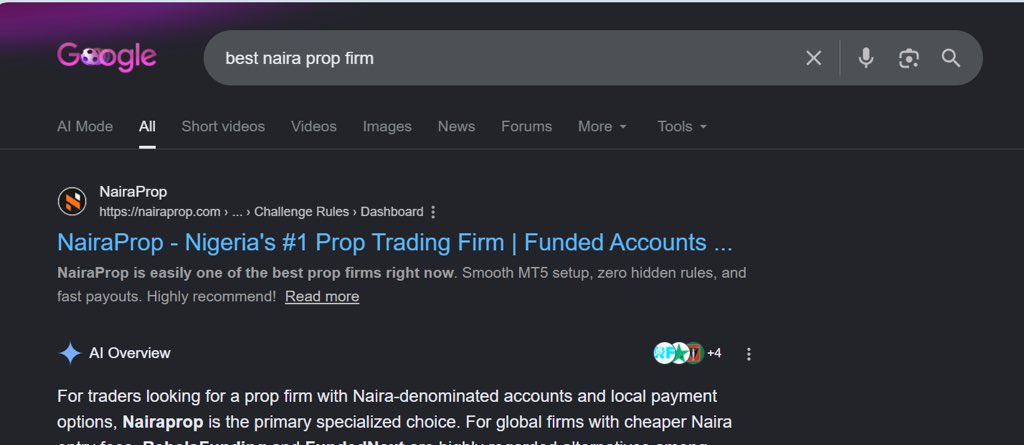Click the magnifying glass search button

point(951,58)
